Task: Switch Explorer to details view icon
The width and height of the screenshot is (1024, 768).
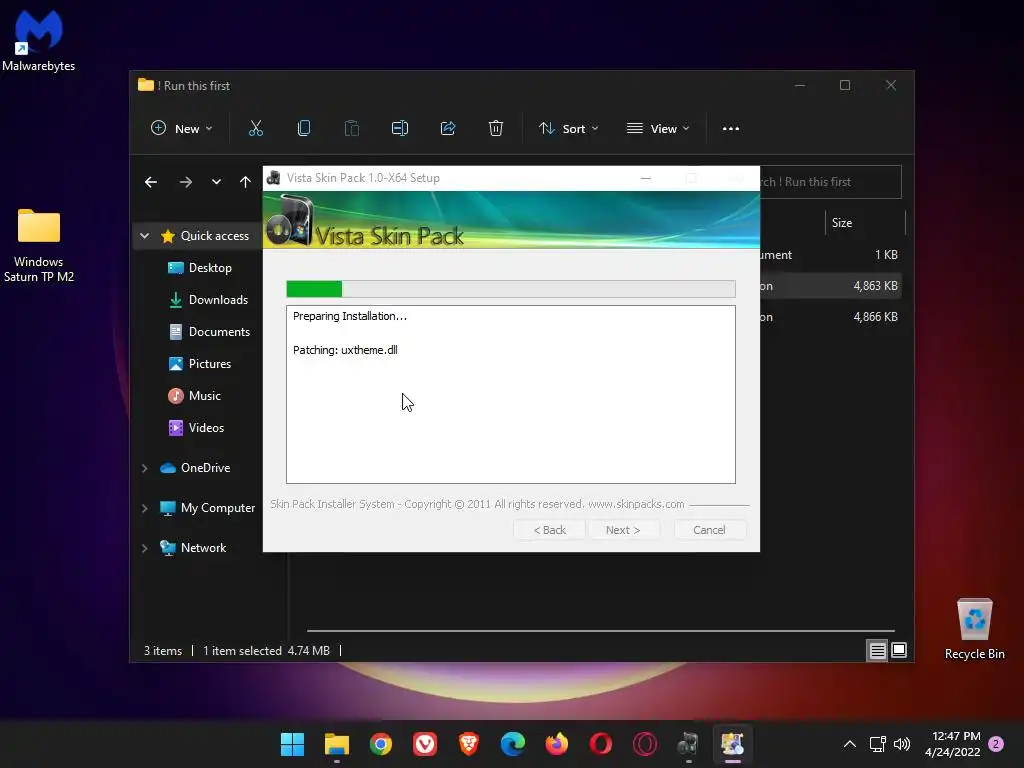Action: (877, 650)
